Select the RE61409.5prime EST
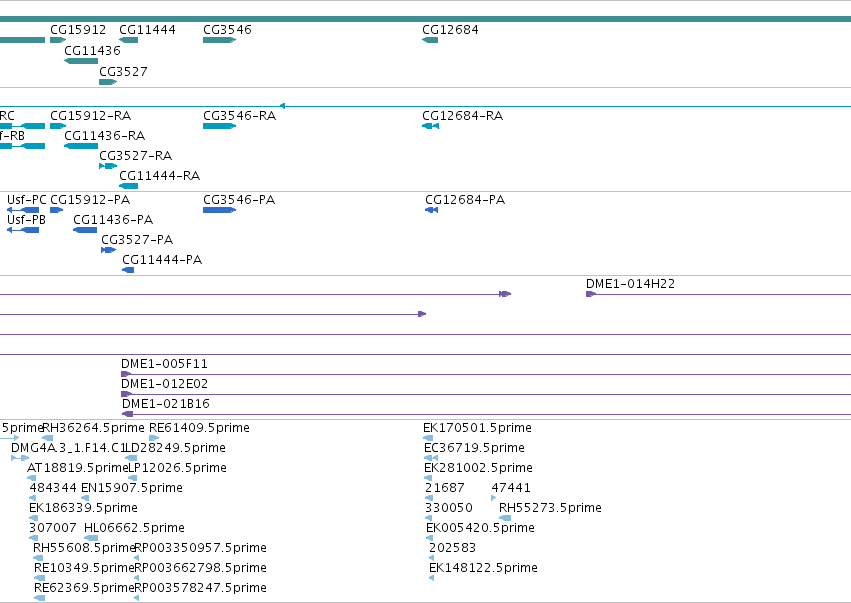This screenshot has width=851, height=603. [154, 438]
